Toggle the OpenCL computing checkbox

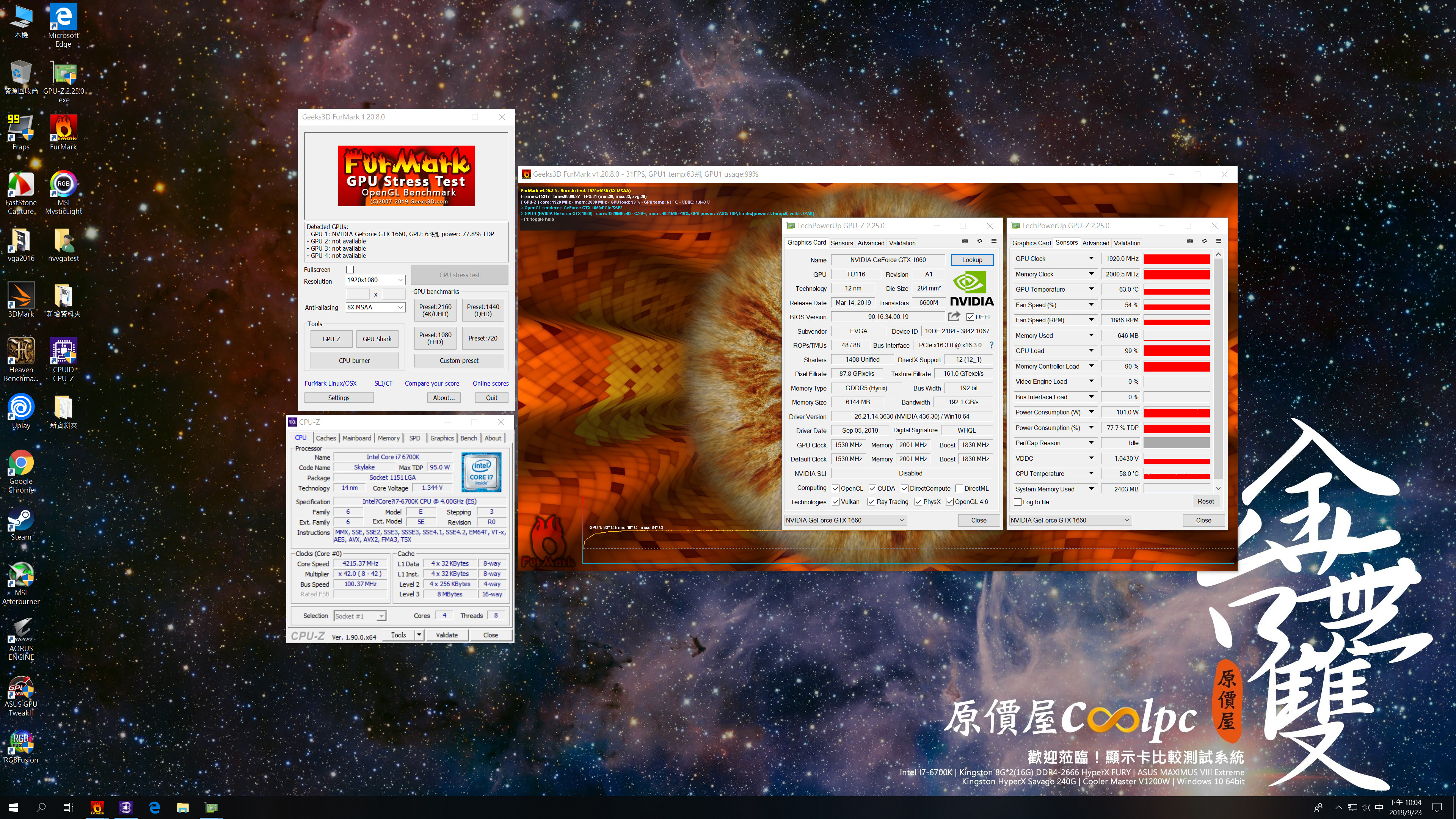click(835, 488)
